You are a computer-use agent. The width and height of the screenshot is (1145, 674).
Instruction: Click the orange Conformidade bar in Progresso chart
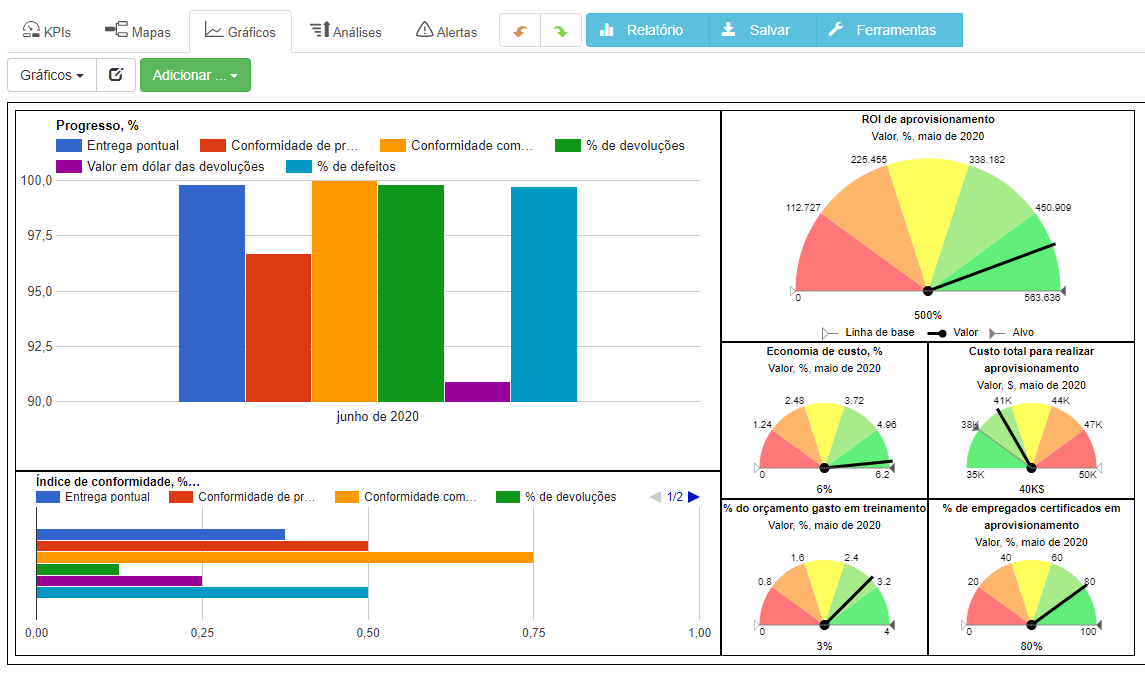(344, 290)
